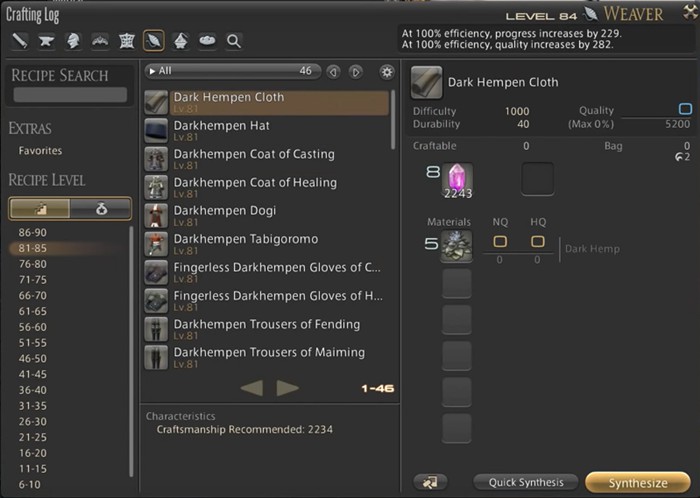Click the Quick Synthesis button
700x498 pixels.
tap(525, 482)
